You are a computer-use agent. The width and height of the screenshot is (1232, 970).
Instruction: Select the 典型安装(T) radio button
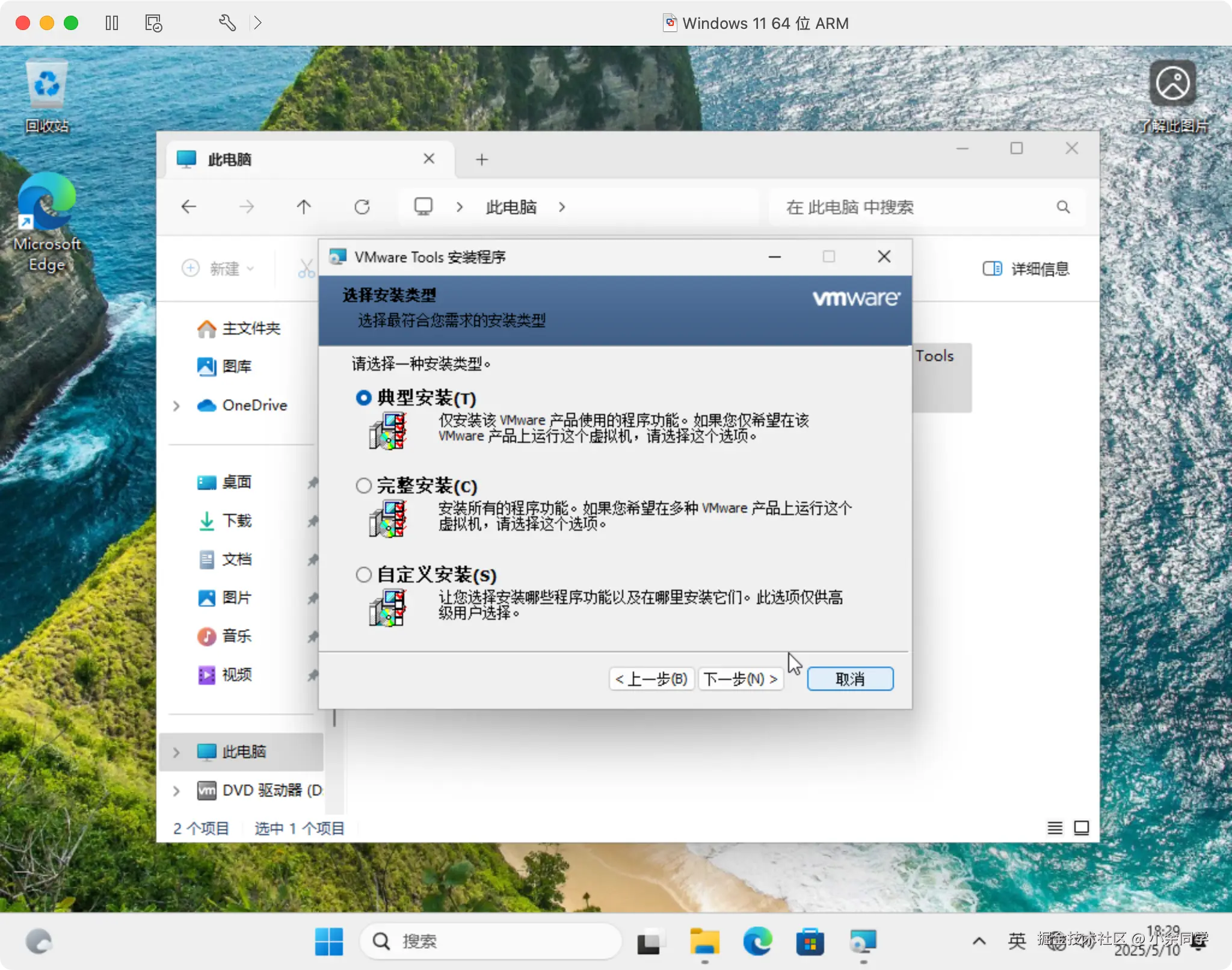coord(364,398)
